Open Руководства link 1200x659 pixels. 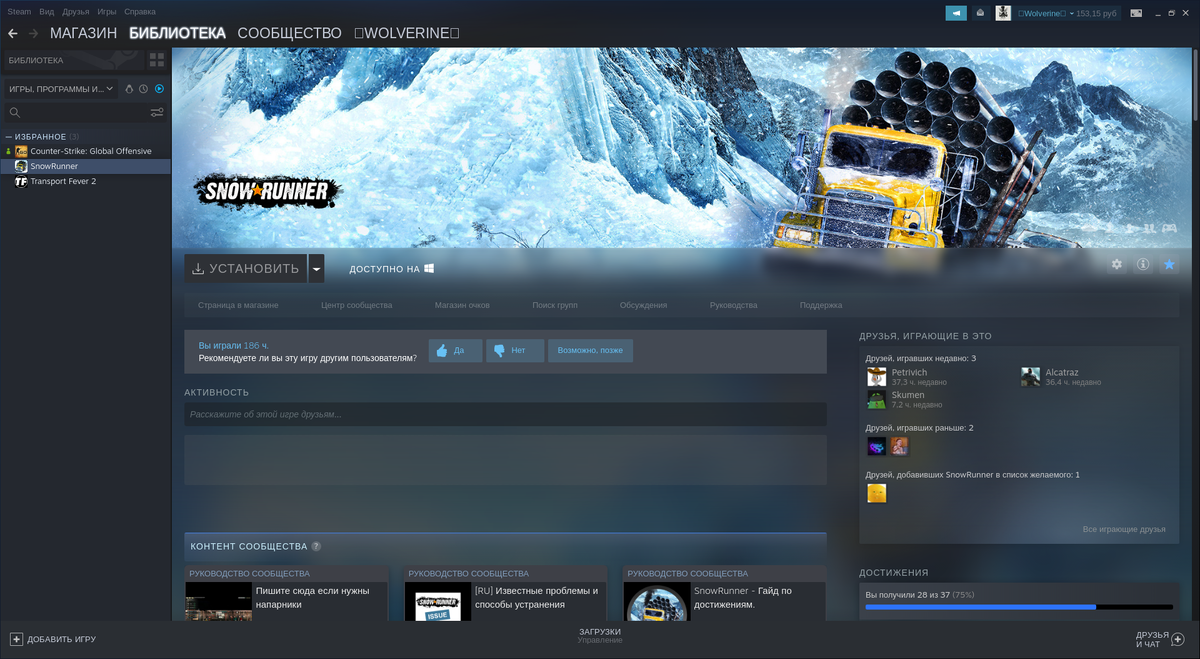tap(733, 305)
